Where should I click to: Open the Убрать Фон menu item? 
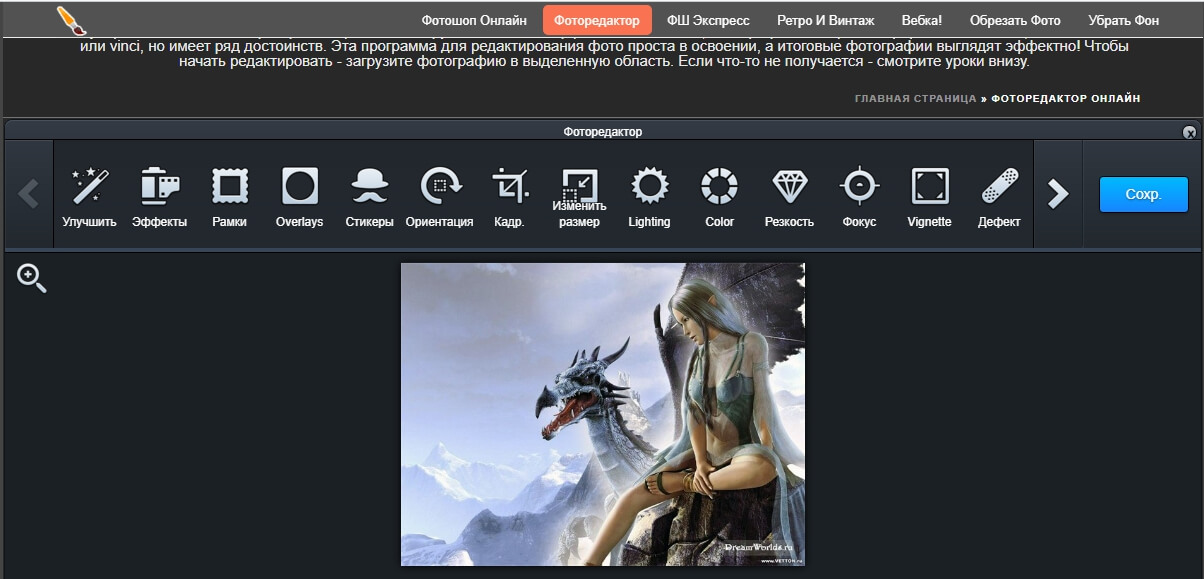[1123, 20]
